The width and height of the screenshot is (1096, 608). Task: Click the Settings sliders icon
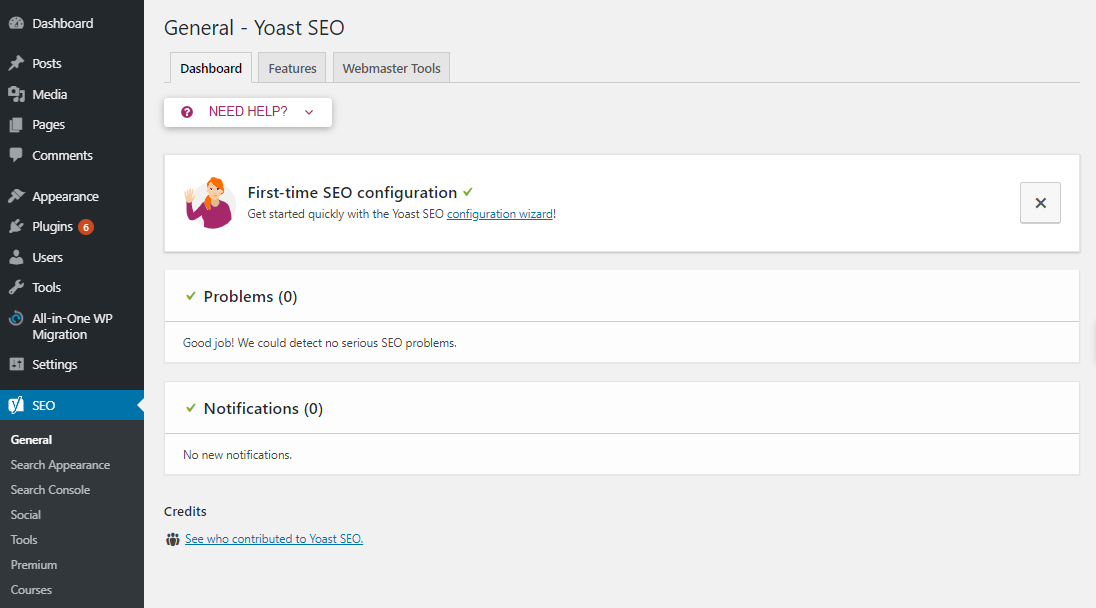point(16,364)
